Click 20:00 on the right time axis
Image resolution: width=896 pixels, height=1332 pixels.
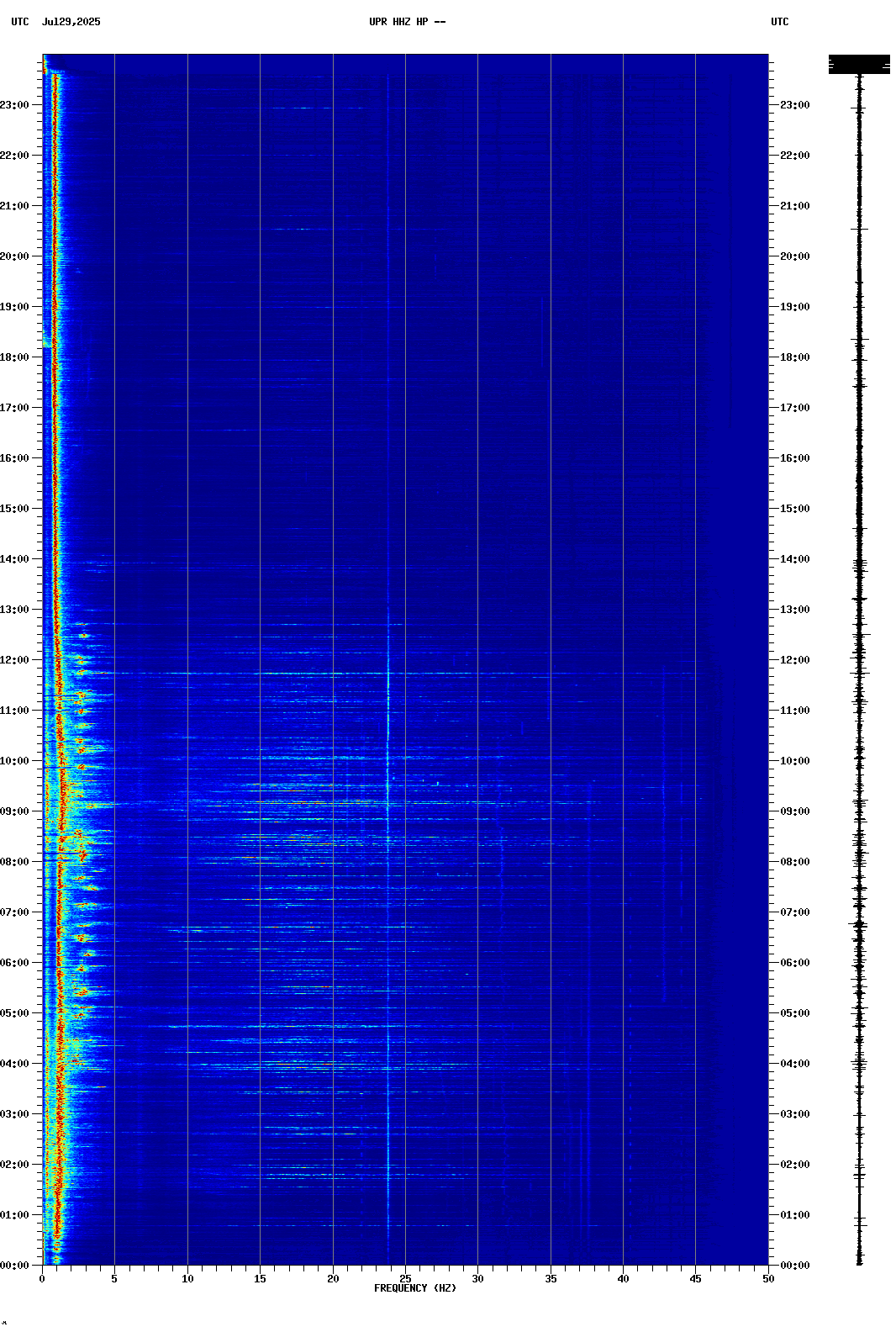click(795, 256)
